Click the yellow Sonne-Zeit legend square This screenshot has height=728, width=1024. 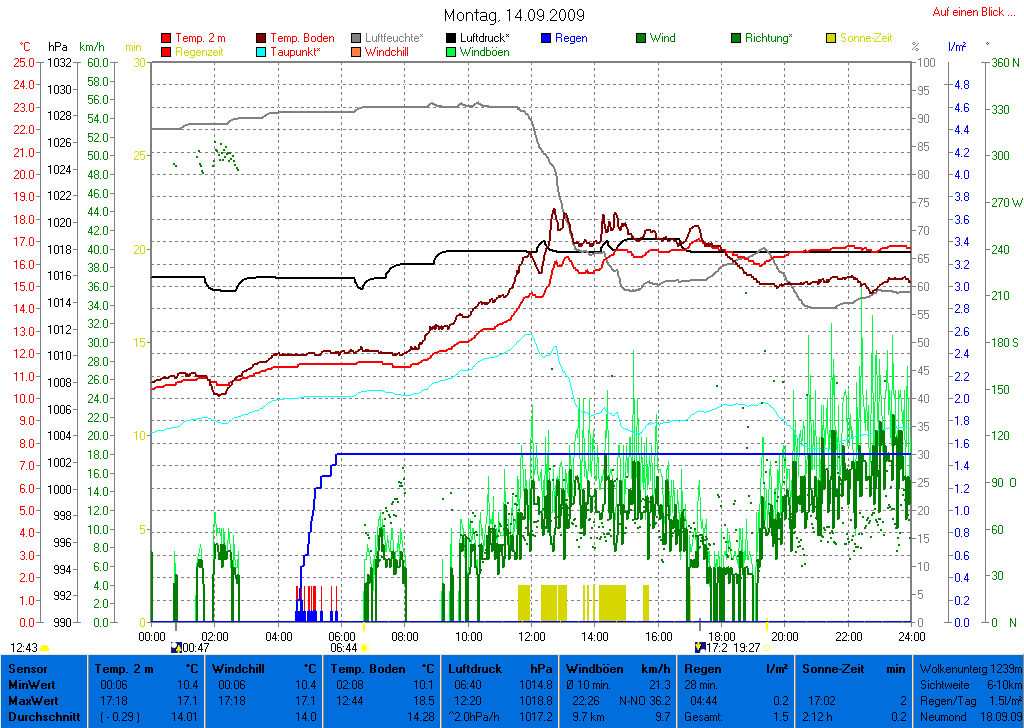[831, 39]
